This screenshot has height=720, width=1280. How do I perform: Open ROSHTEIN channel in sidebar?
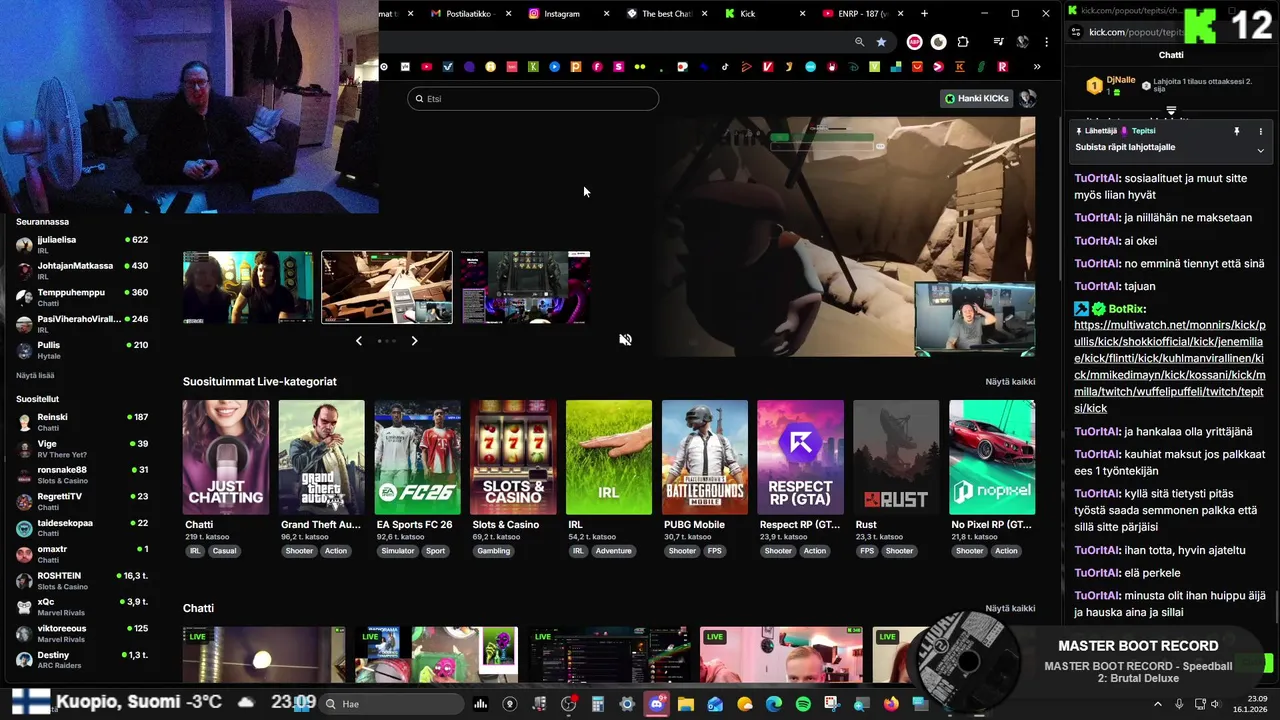point(82,580)
